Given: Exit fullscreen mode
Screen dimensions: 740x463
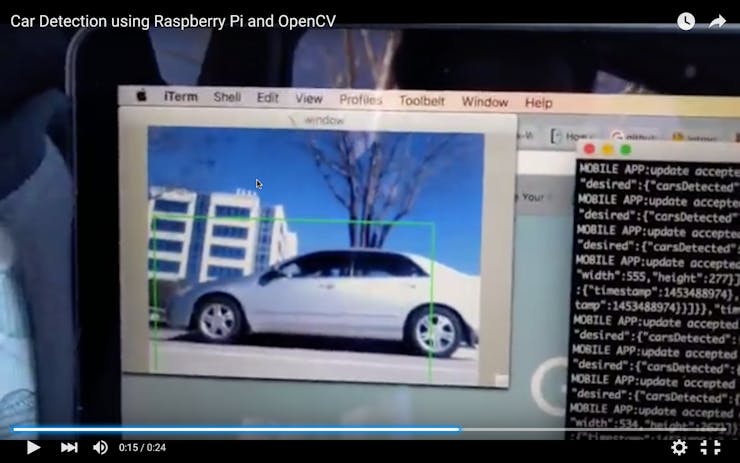Looking at the screenshot, I should pyautogui.click(x=710, y=447).
